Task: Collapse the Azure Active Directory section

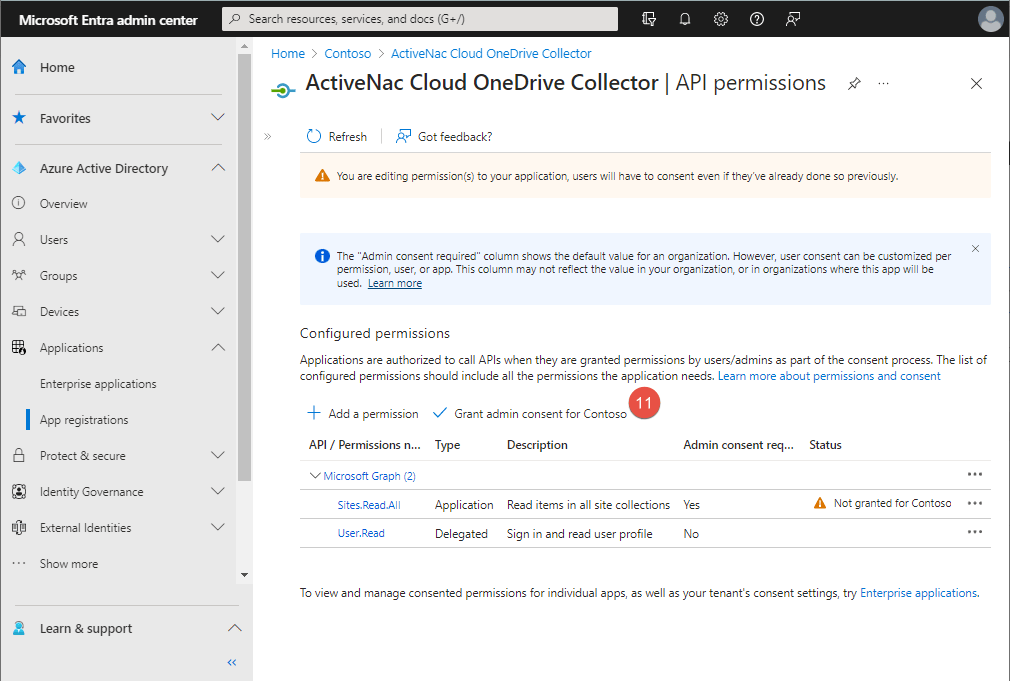Action: coord(218,168)
